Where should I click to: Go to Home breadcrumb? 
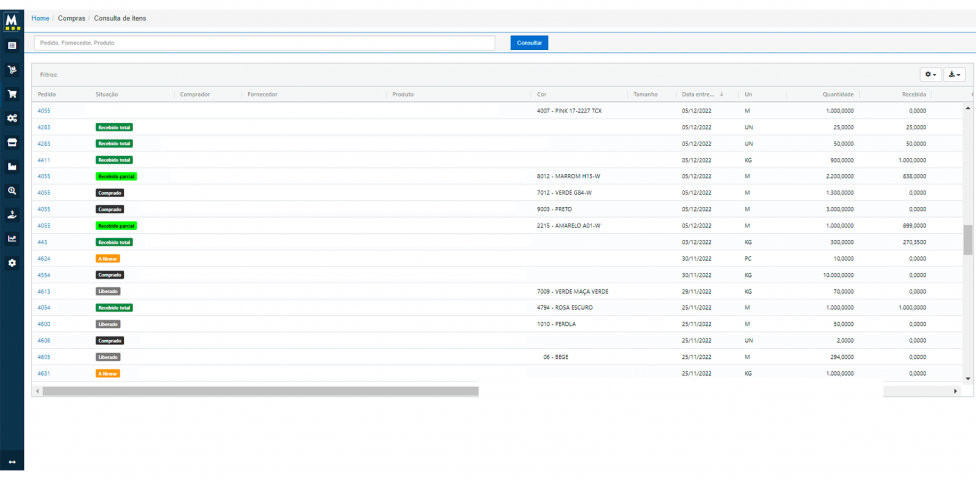click(40, 18)
